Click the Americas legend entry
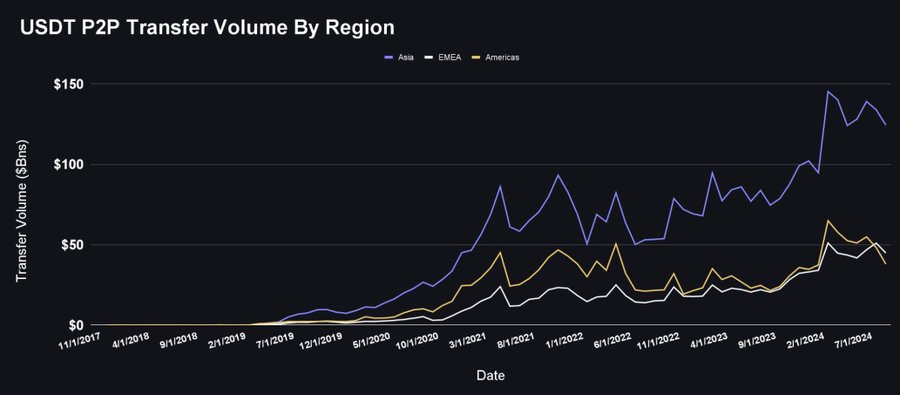 point(495,57)
